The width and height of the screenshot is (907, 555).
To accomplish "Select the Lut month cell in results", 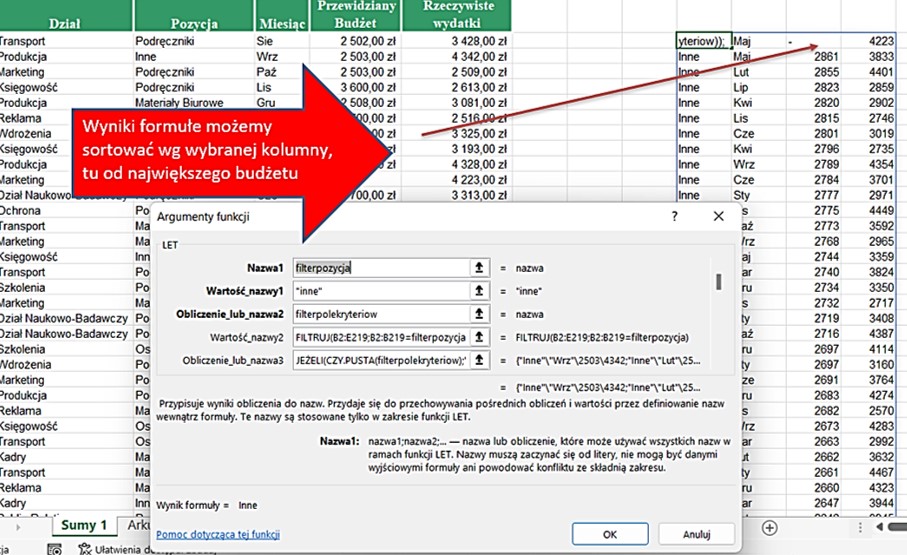I will pos(759,72).
